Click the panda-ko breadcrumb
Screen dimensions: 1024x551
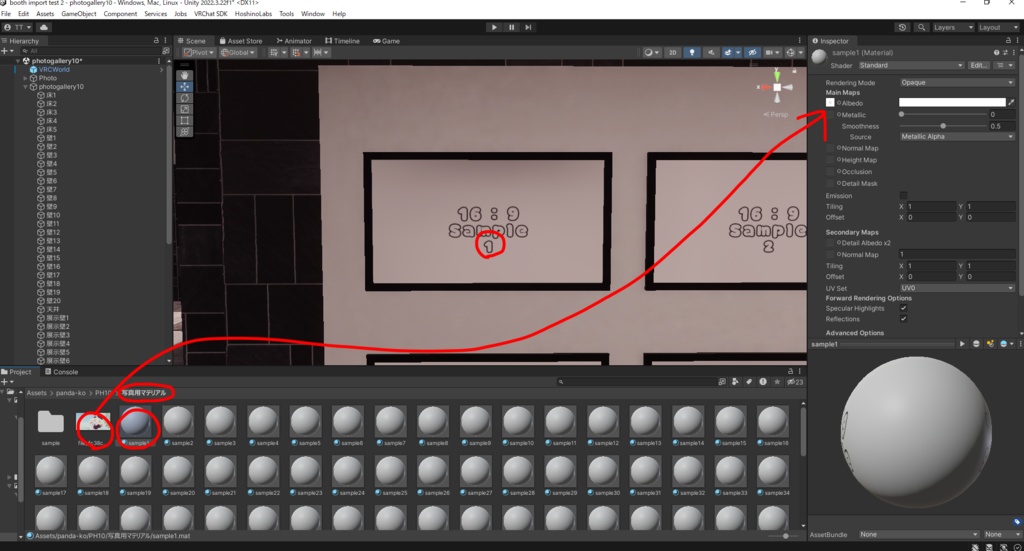tap(71, 393)
